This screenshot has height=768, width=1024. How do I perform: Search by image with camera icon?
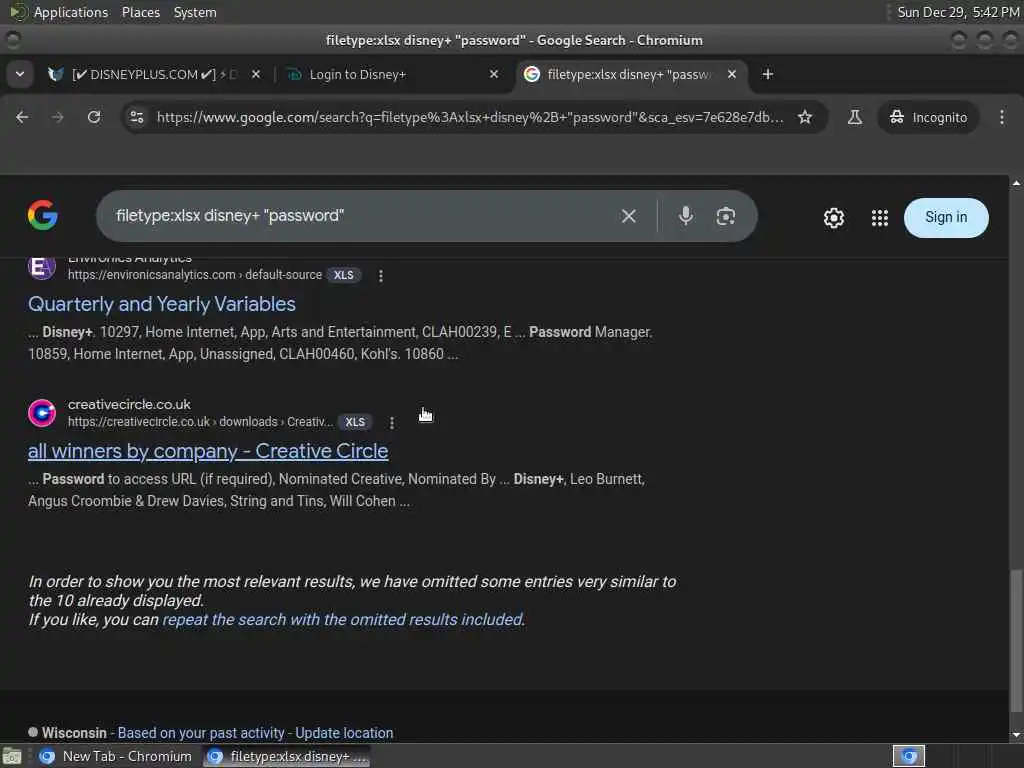[x=726, y=216]
